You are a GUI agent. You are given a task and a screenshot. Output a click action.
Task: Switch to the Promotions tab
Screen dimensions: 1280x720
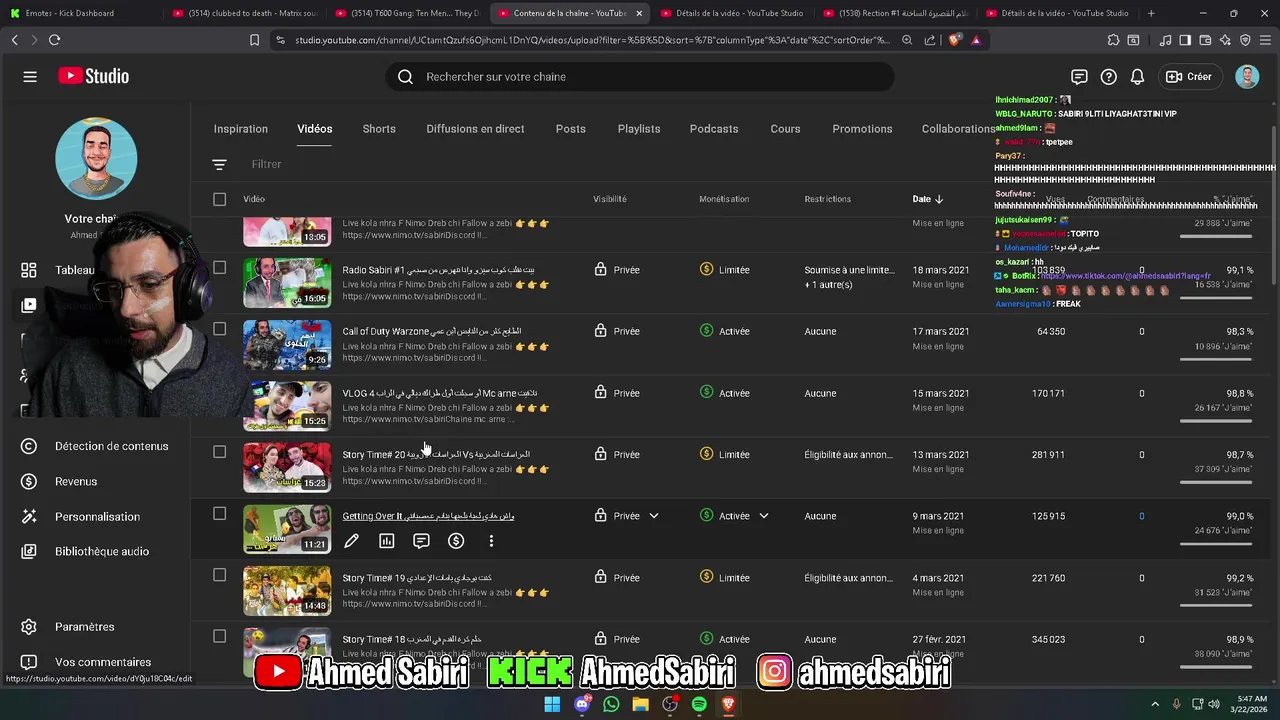pyautogui.click(x=862, y=129)
